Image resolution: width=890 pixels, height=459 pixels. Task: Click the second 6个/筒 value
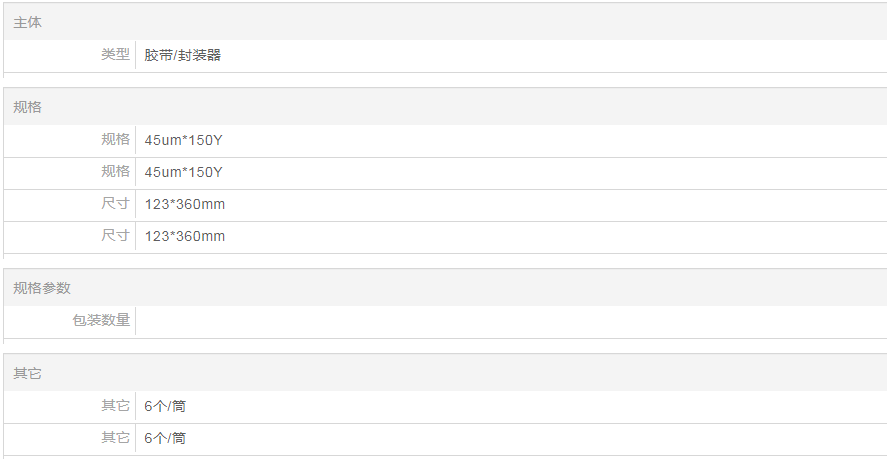click(165, 438)
